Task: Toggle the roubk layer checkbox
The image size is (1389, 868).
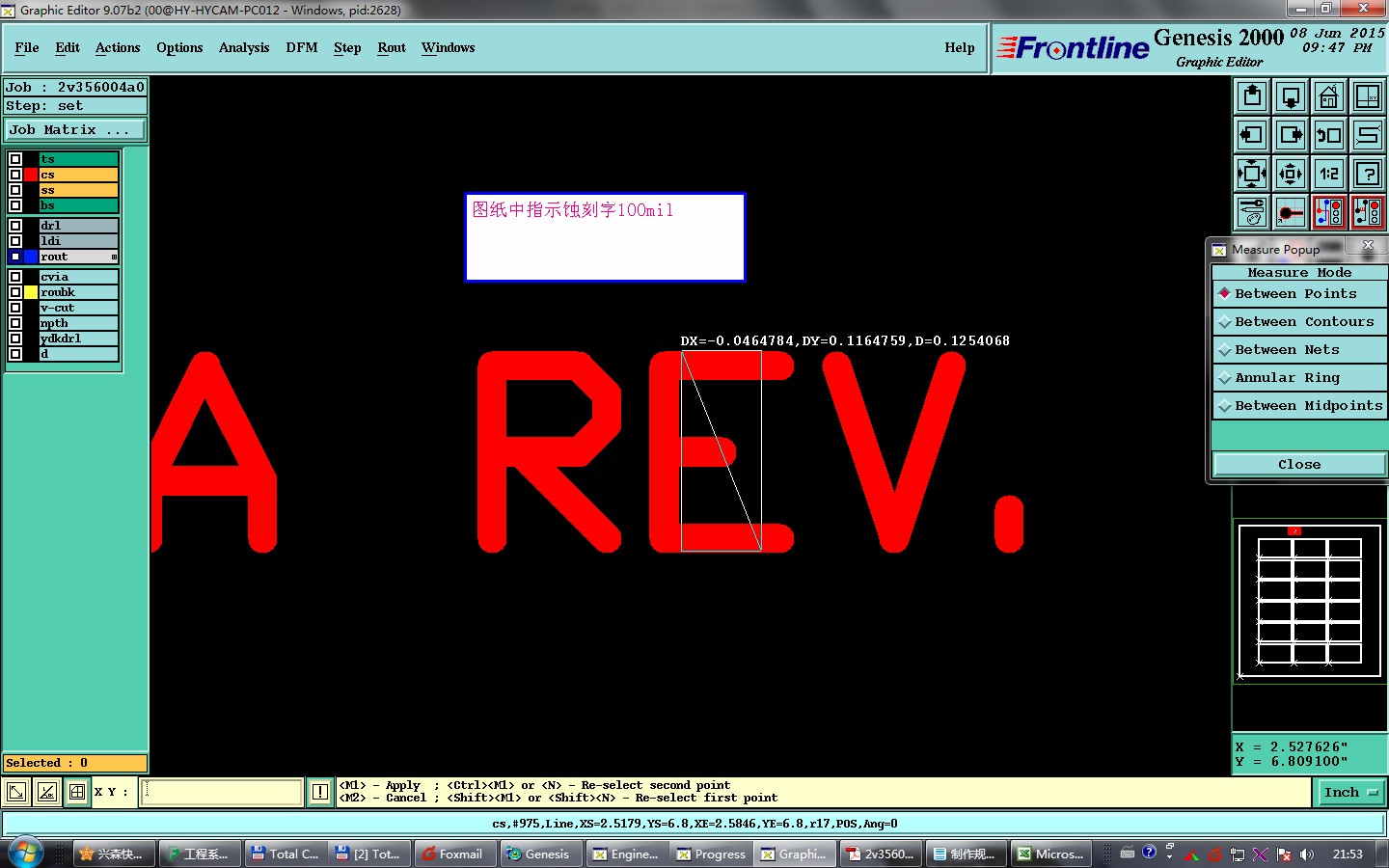Action: [x=15, y=292]
